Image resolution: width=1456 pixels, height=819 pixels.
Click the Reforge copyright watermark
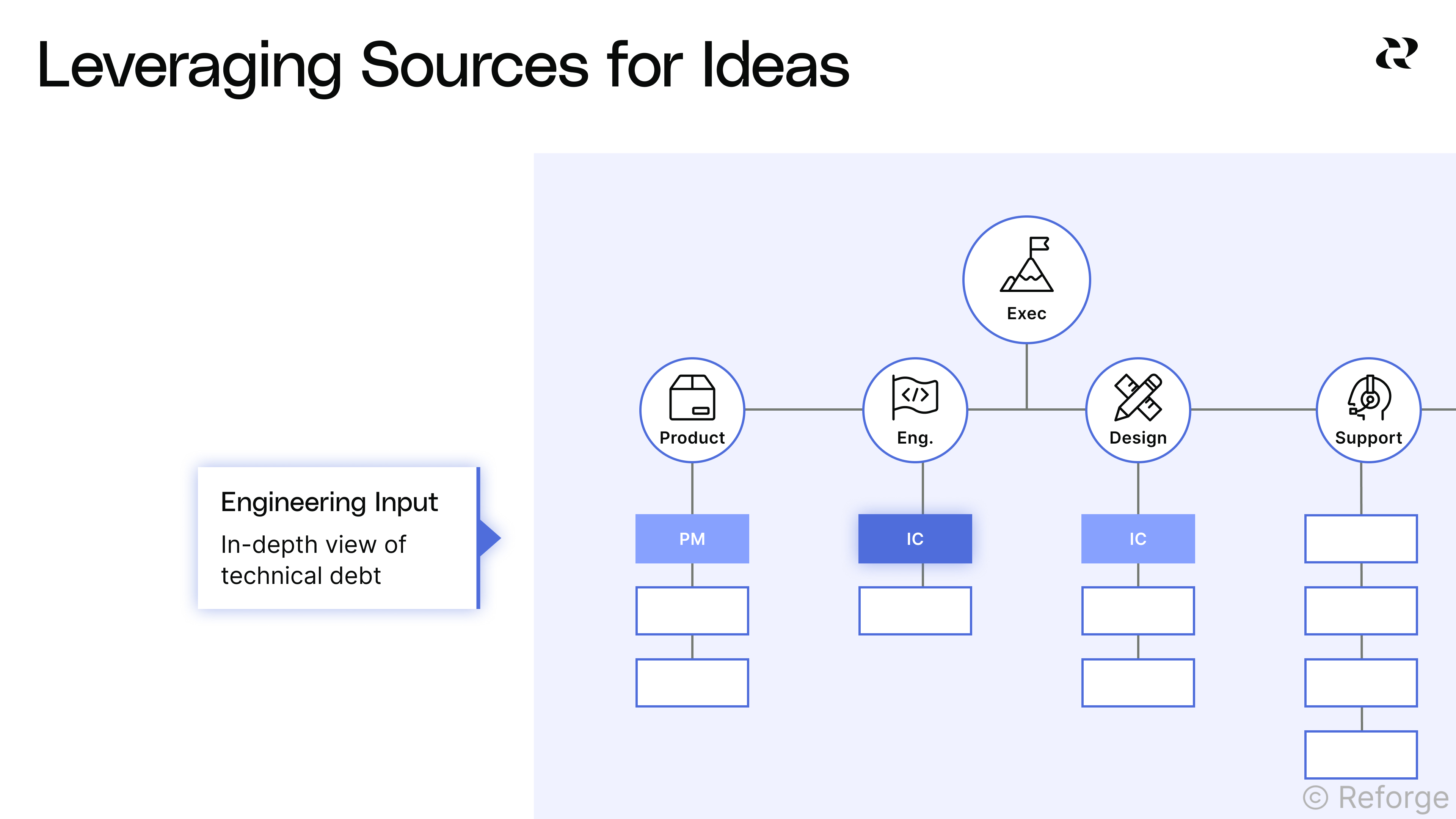1376,798
